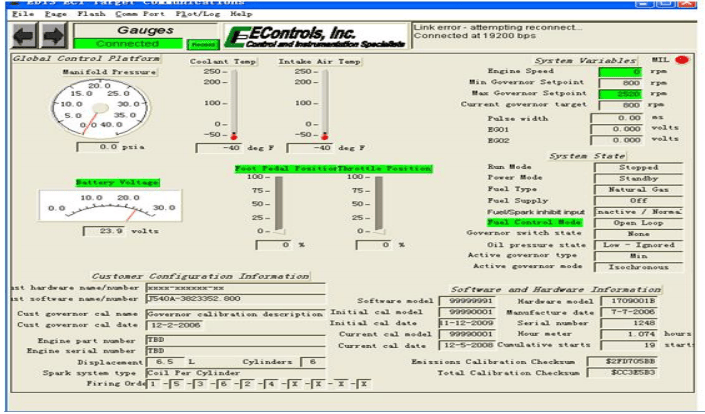Click the Manifold Pressure dial gauge
The width and height of the screenshot is (705, 414).
coord(100,108)
